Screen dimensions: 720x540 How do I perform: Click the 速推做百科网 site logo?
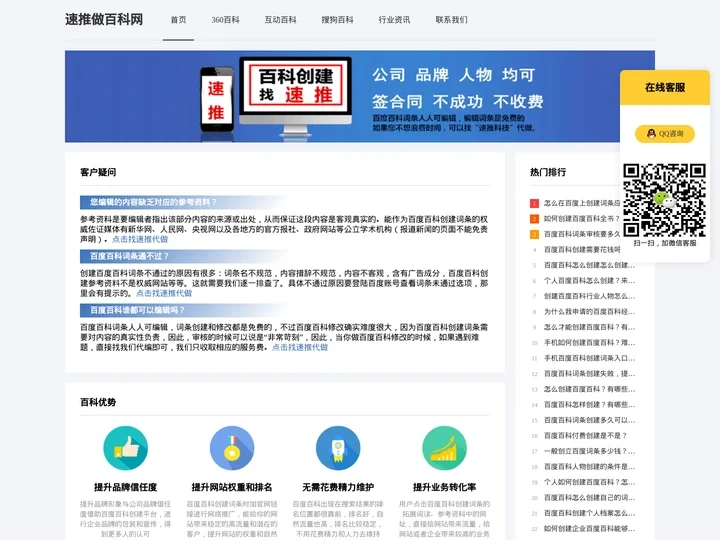tap(104, 19)
